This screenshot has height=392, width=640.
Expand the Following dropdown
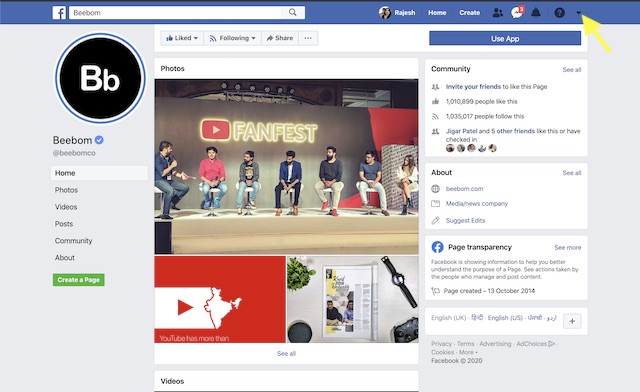[233, 38]
